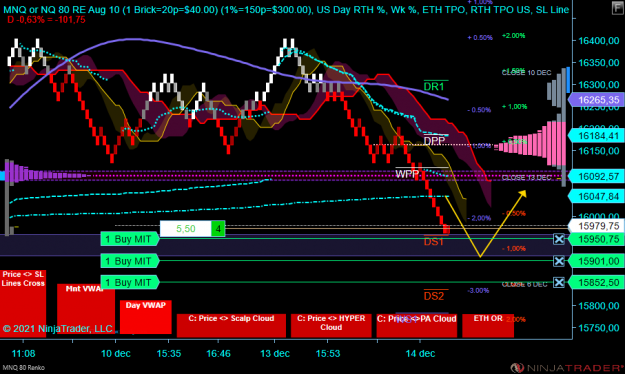
Task: Click the F icon in top-right corner
Action: [618, 7]
